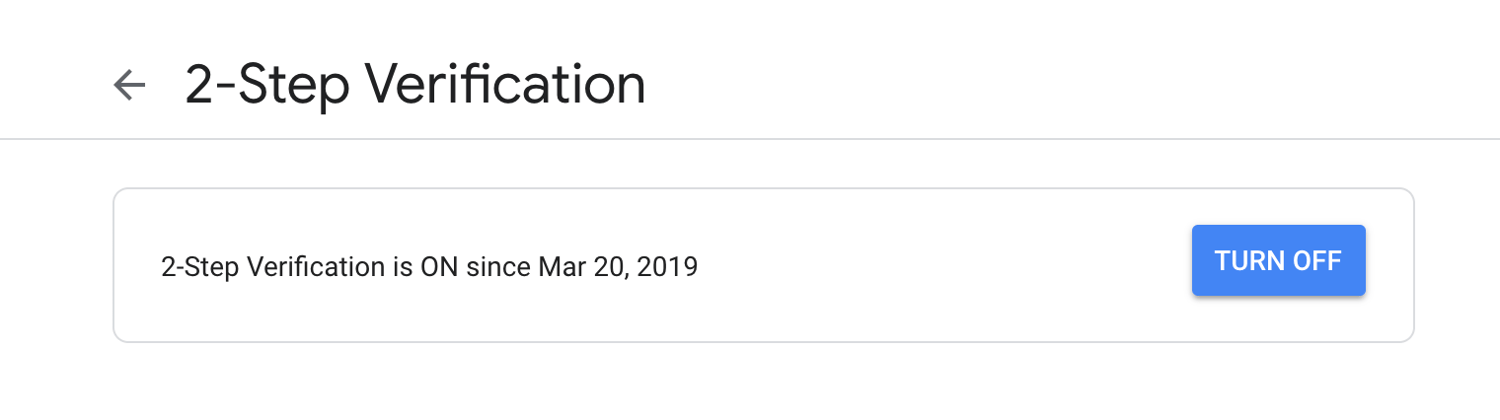This screenshot has height=420, width=1500.
Task: Return to previous page via left arrow
Action: click(129, 85)
